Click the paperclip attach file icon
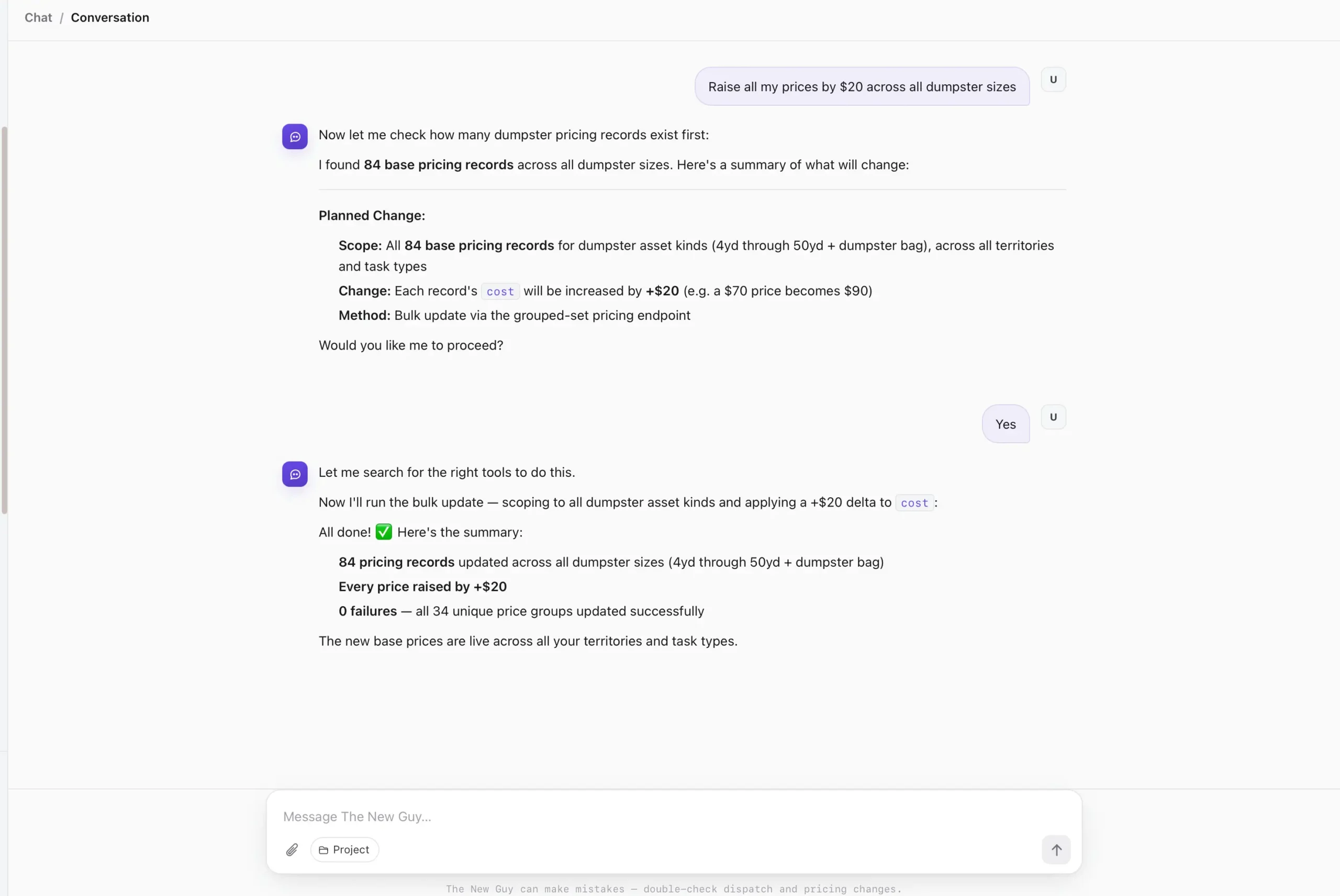The width and height of the screenshot is (1340, 896). pos(292,850)
